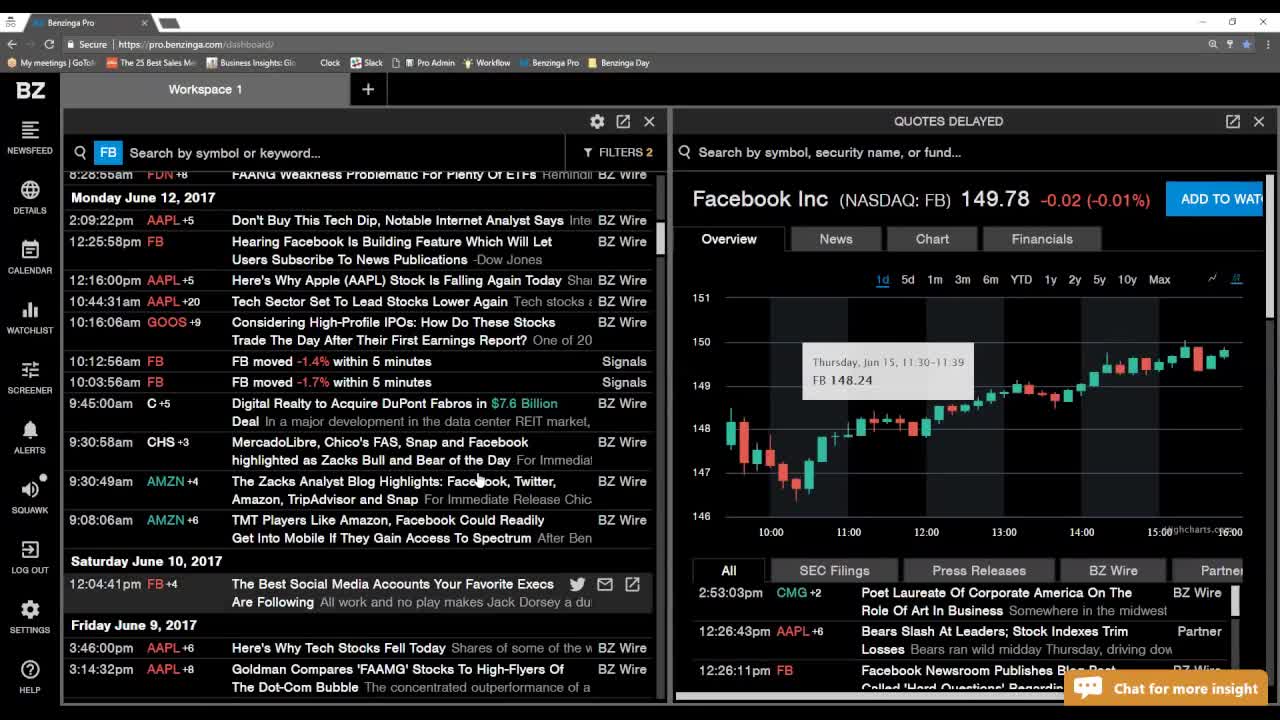This screenshot has height=720, width=1280.
Task: Open Chat for more insight
Action: (1166, 688)
